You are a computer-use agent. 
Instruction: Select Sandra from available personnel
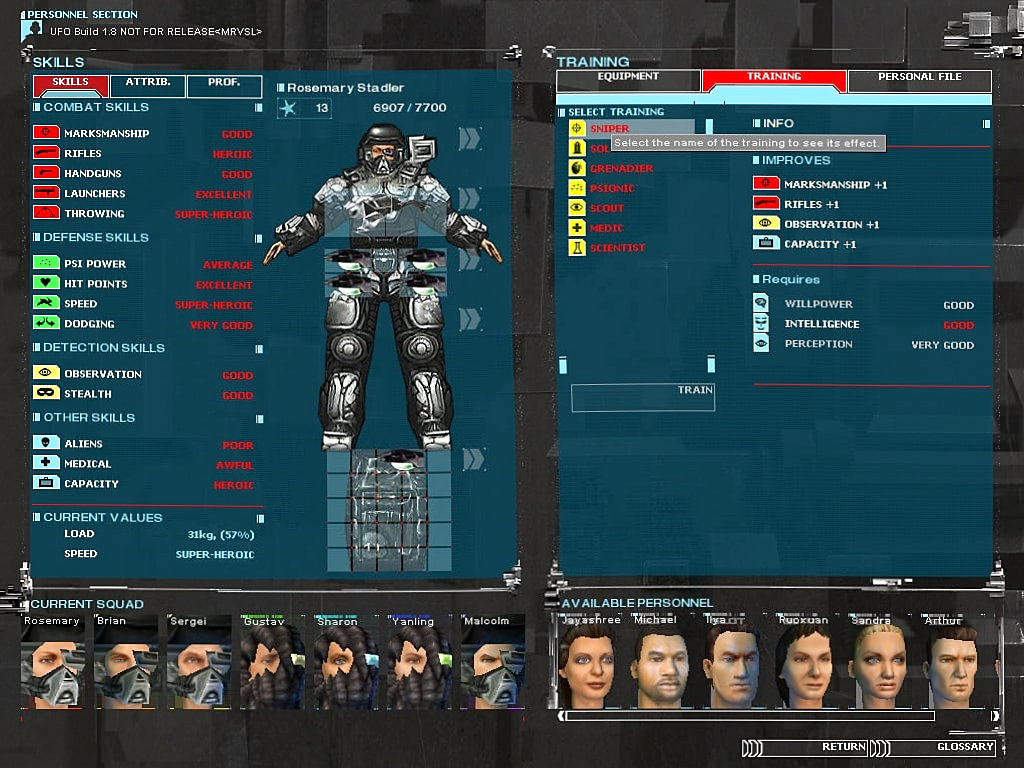pyautogui.click(x=879, y=661)
